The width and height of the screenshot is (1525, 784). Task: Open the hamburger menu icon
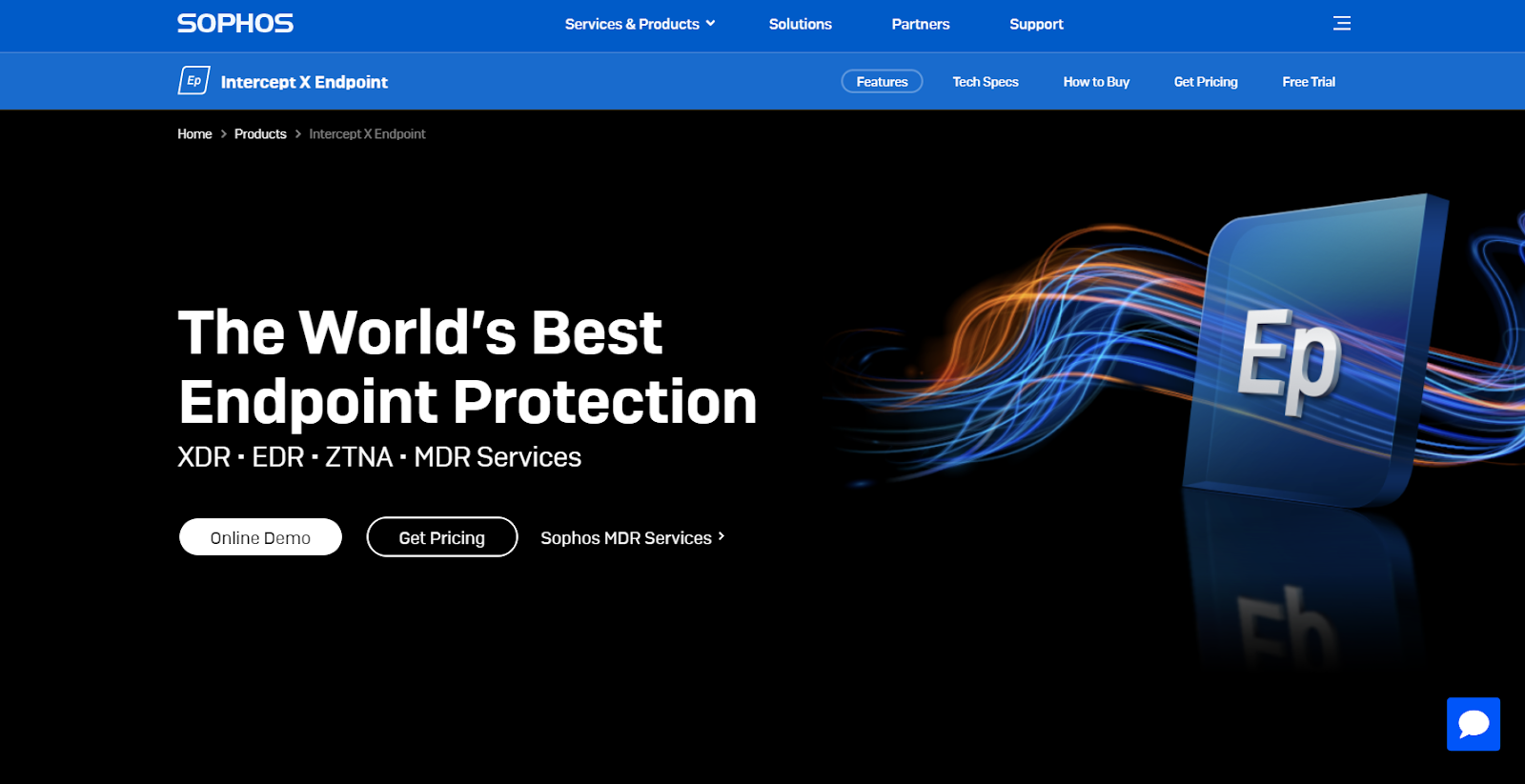tap(1342, 24)
